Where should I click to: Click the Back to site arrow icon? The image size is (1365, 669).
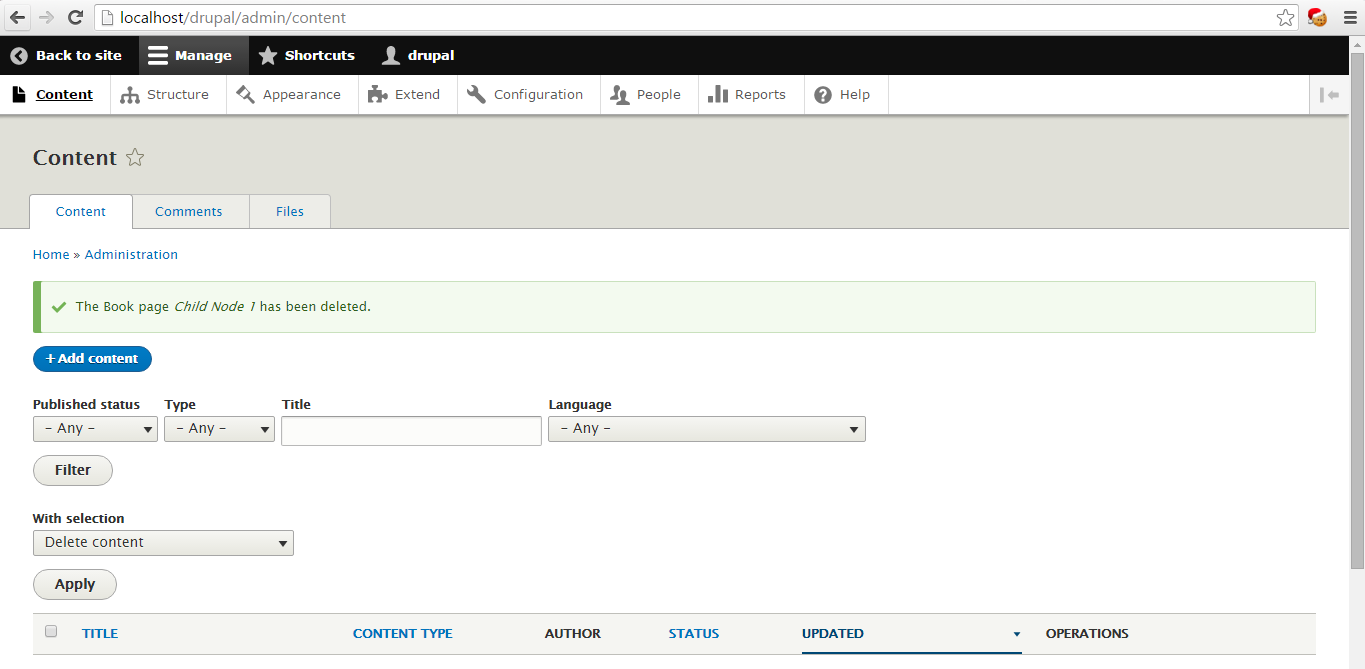point(19,56)
